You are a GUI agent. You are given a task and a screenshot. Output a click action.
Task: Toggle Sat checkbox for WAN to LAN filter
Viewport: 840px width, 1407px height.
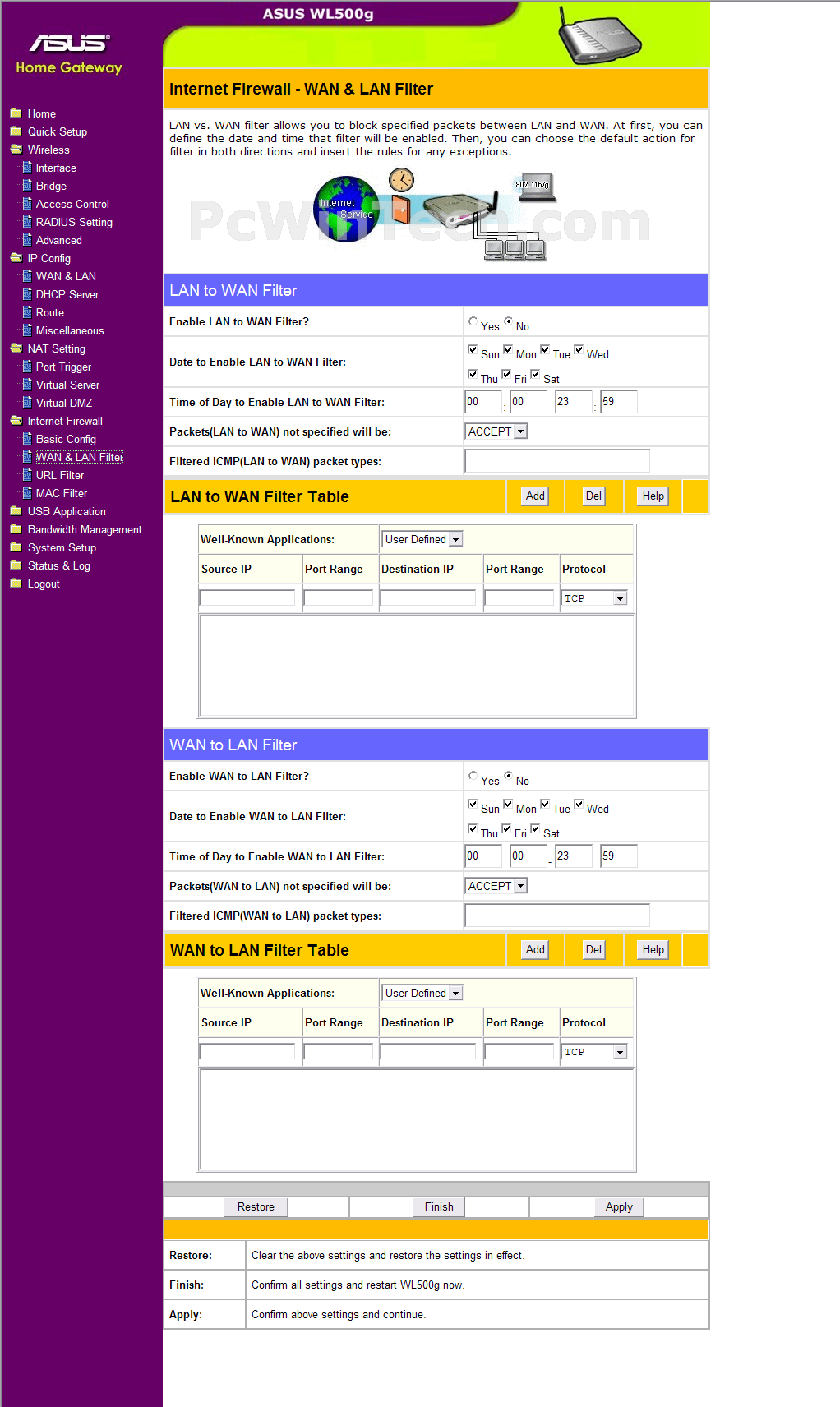[x=535, y=828]
